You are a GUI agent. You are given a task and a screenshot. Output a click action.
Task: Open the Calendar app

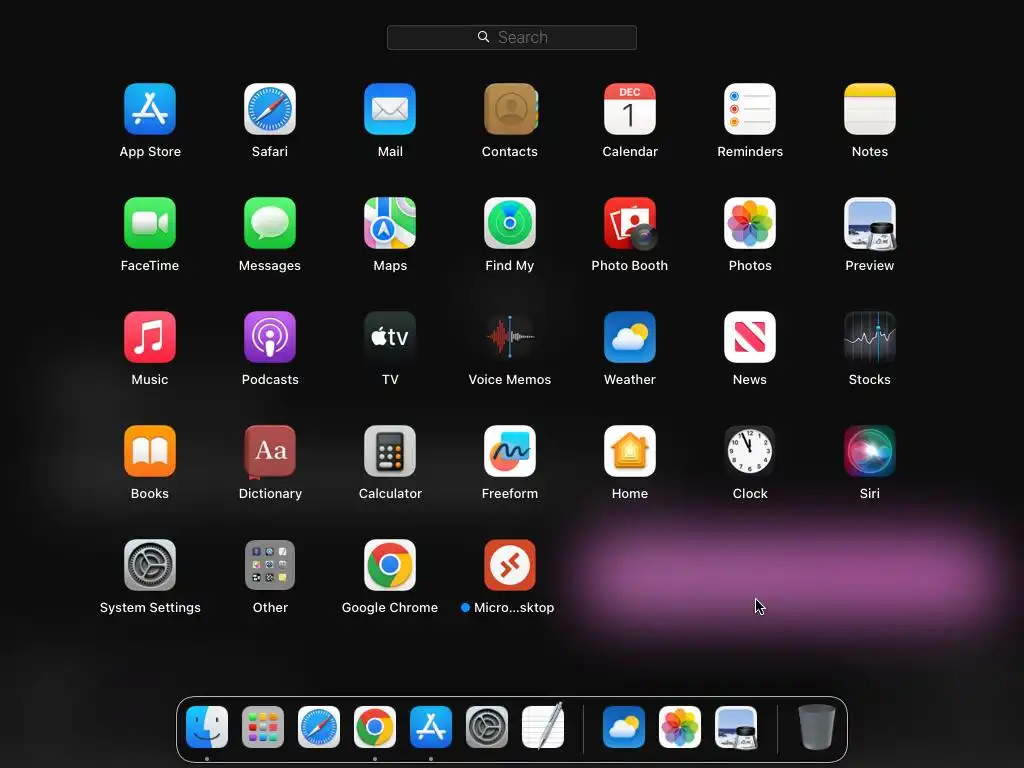pos(630,109)
